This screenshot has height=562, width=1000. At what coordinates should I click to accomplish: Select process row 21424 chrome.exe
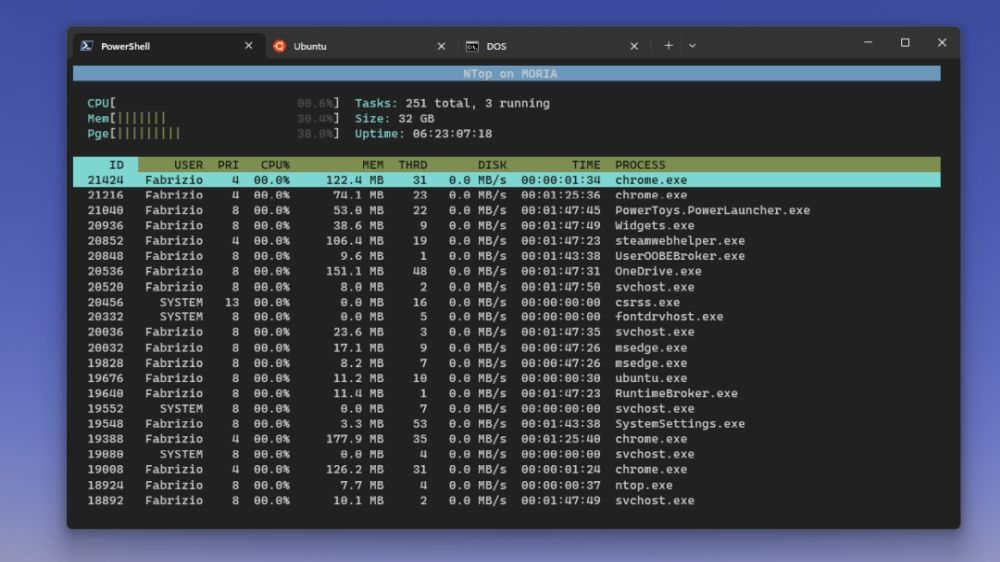point(506,180)
